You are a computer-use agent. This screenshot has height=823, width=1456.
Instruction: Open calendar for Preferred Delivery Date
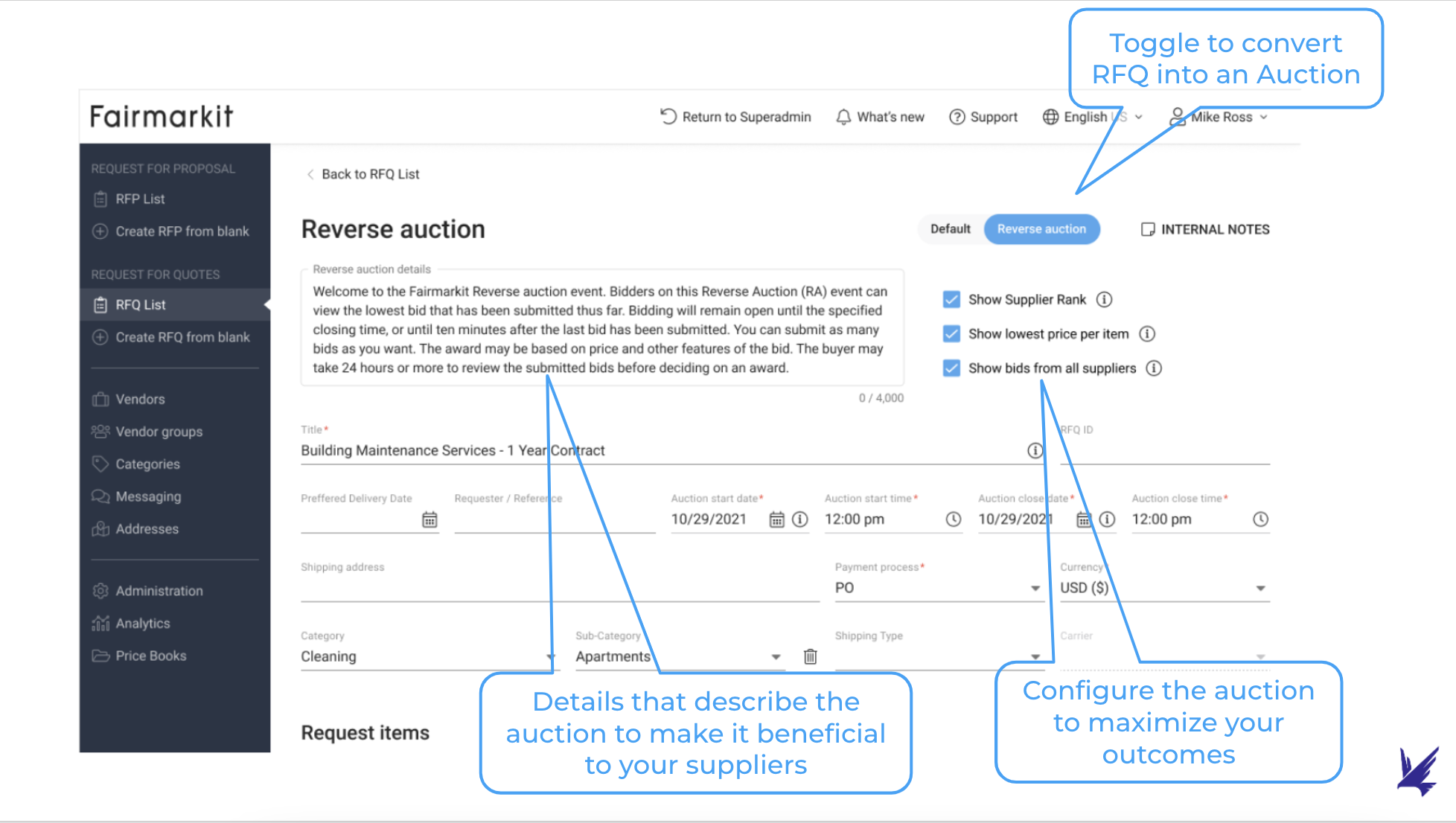[x=430, y=519]
